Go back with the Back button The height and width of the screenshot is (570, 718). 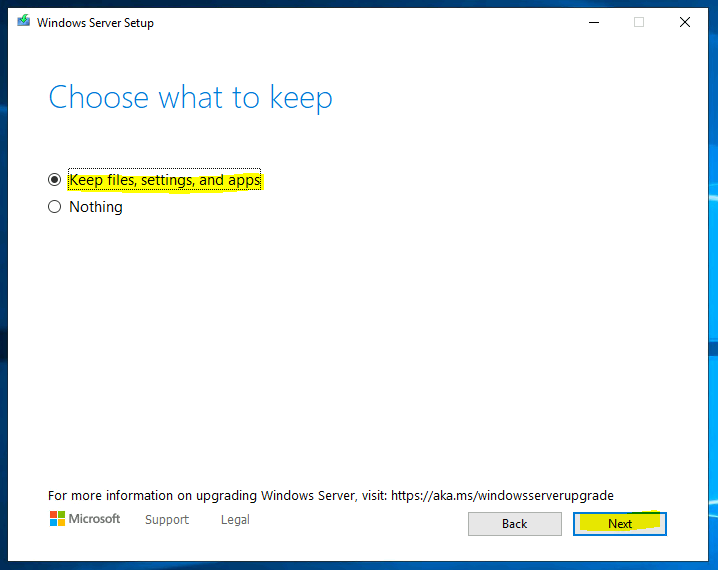point(515,524)
